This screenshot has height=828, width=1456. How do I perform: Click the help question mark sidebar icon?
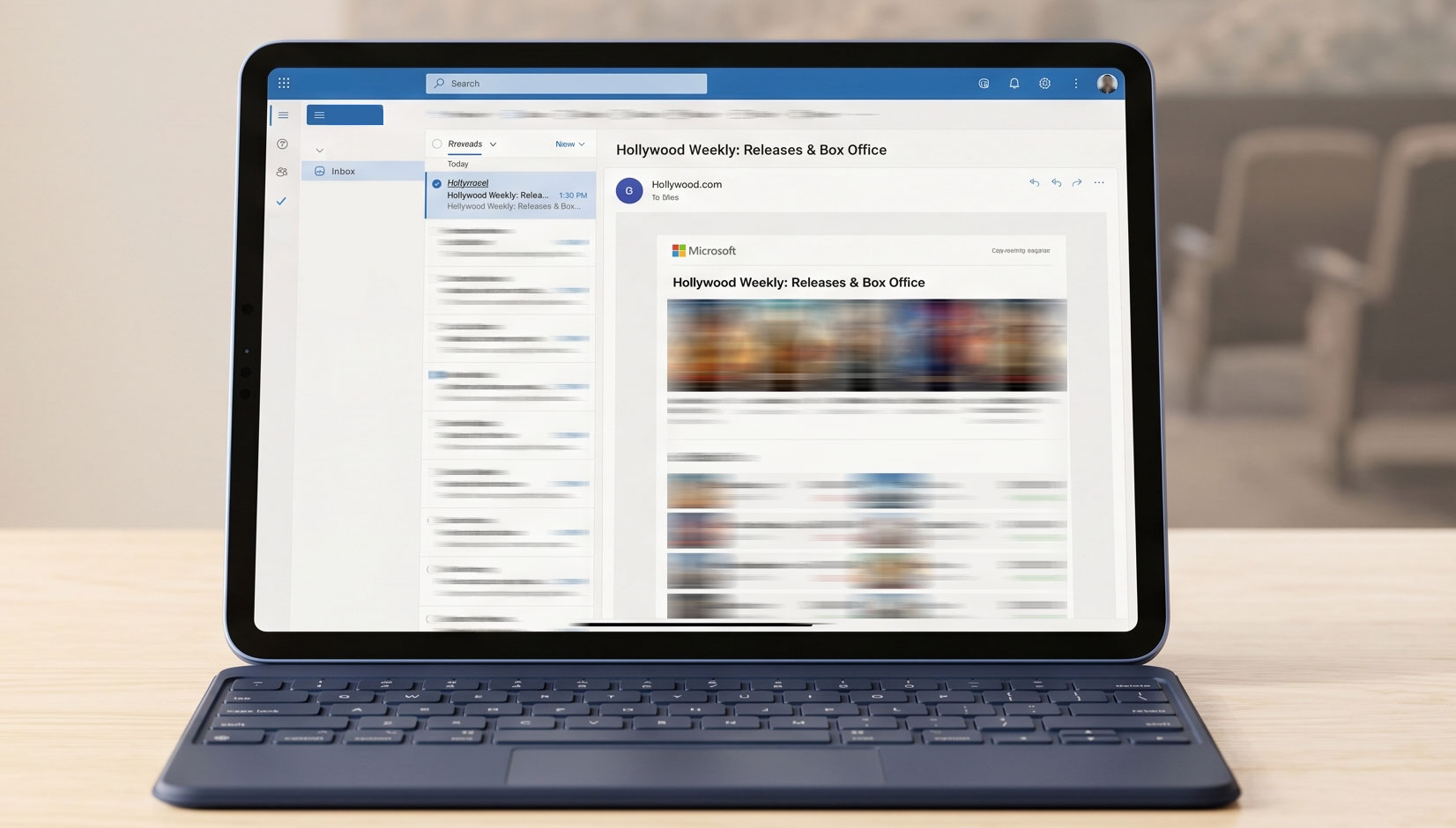coord(282,144)
